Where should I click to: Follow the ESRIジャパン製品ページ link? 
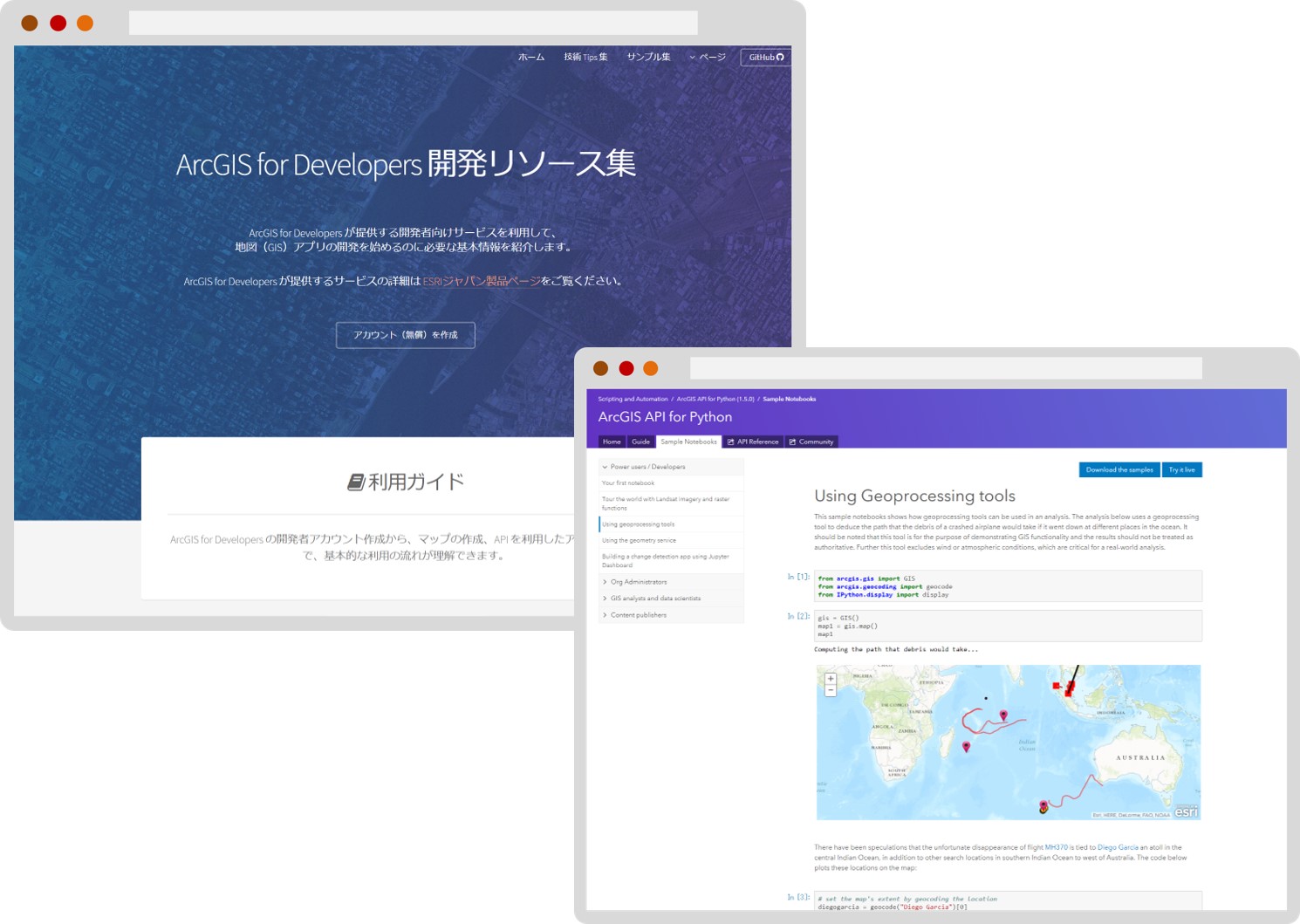pyautogui.click(x=482, y=281)
